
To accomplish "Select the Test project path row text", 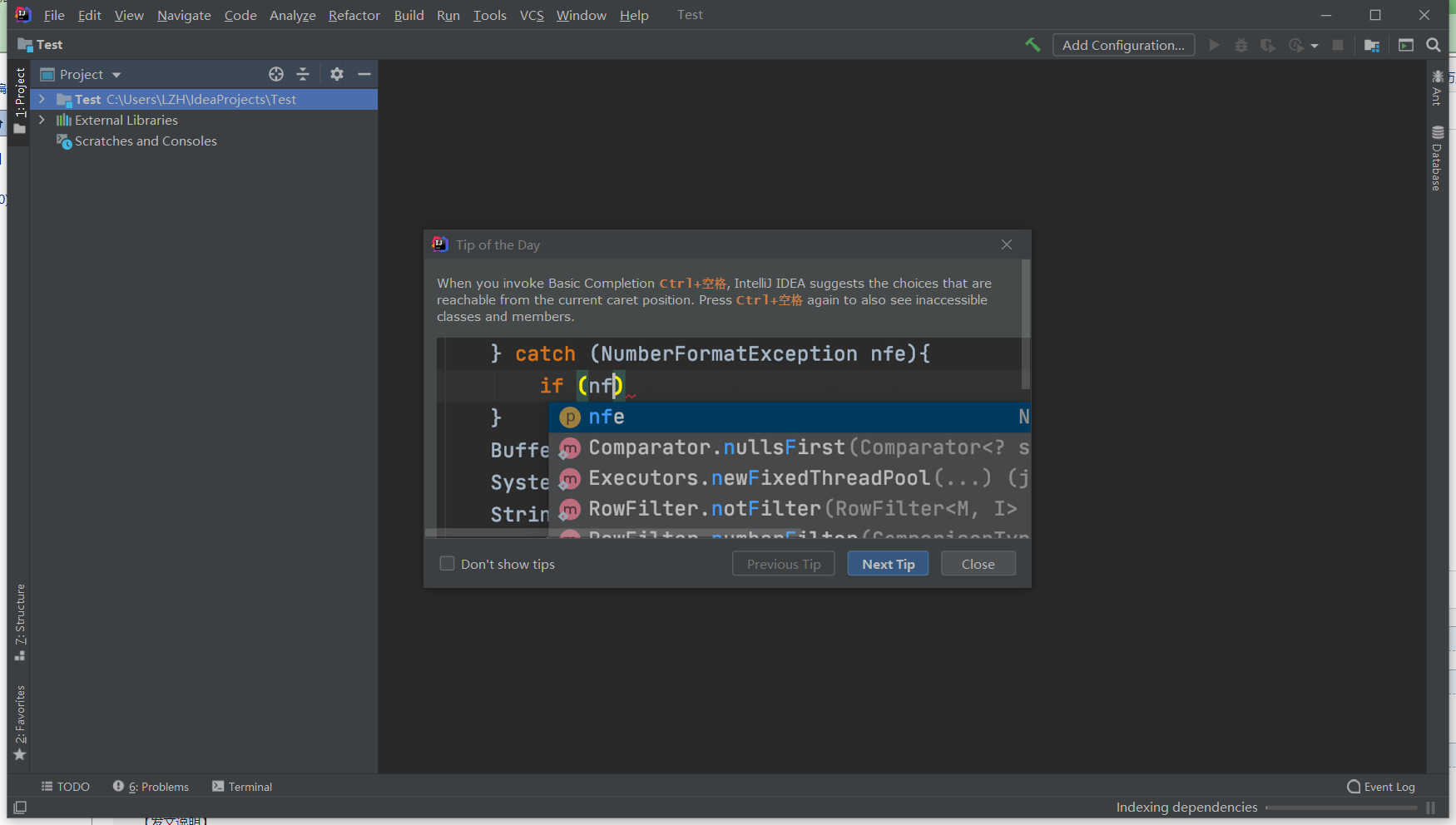I will [x=201, y=100].
